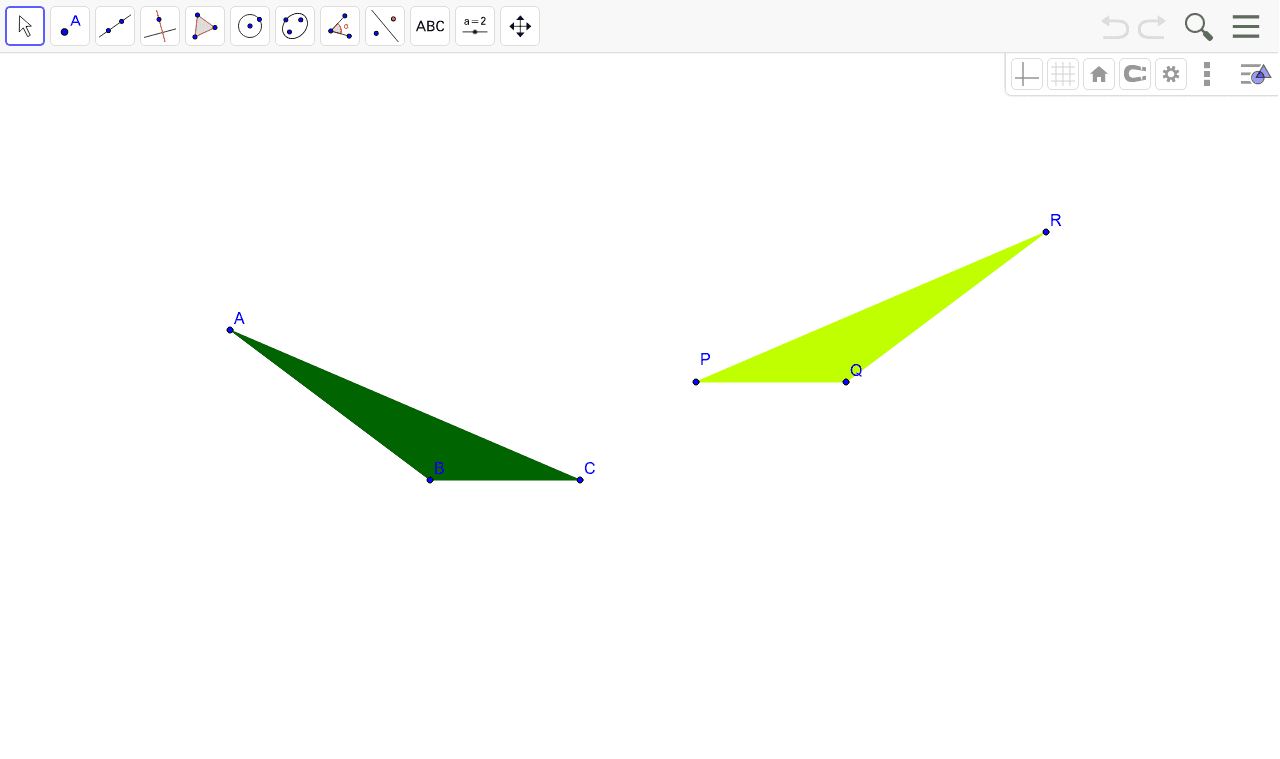The image size is (1280, 759).
Task: Select point R of yellow-green triangle
Action: 1046,232
